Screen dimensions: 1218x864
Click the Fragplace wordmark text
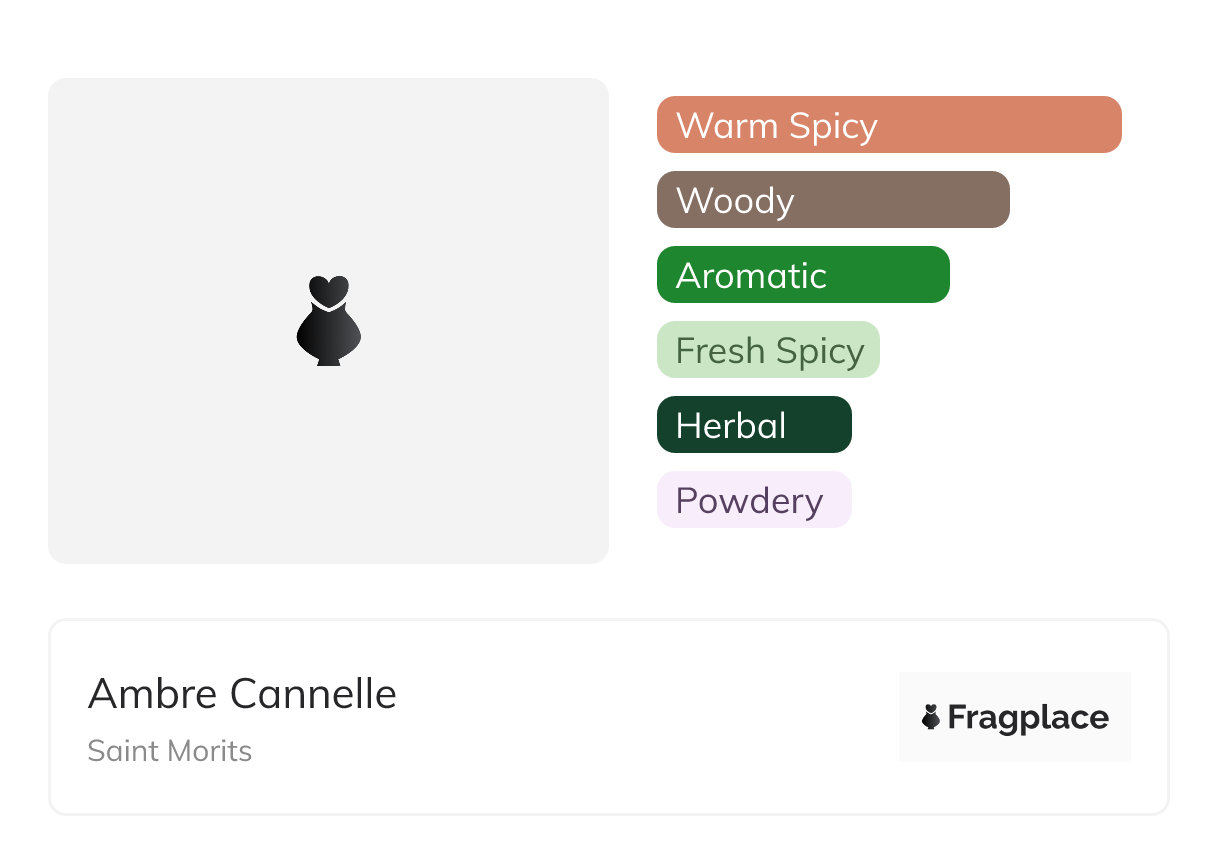[1028, 717]
